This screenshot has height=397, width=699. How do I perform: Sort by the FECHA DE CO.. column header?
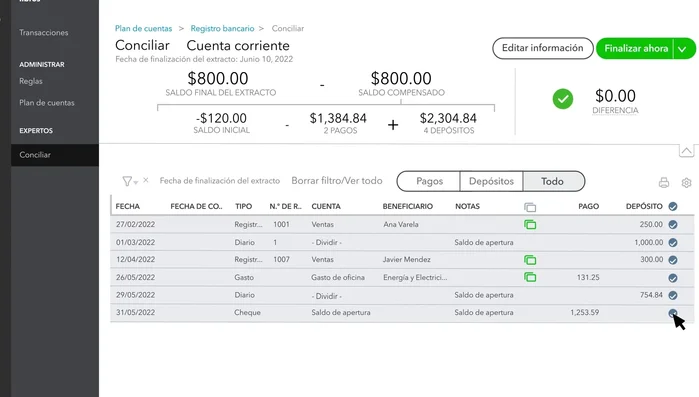(196, 206)
